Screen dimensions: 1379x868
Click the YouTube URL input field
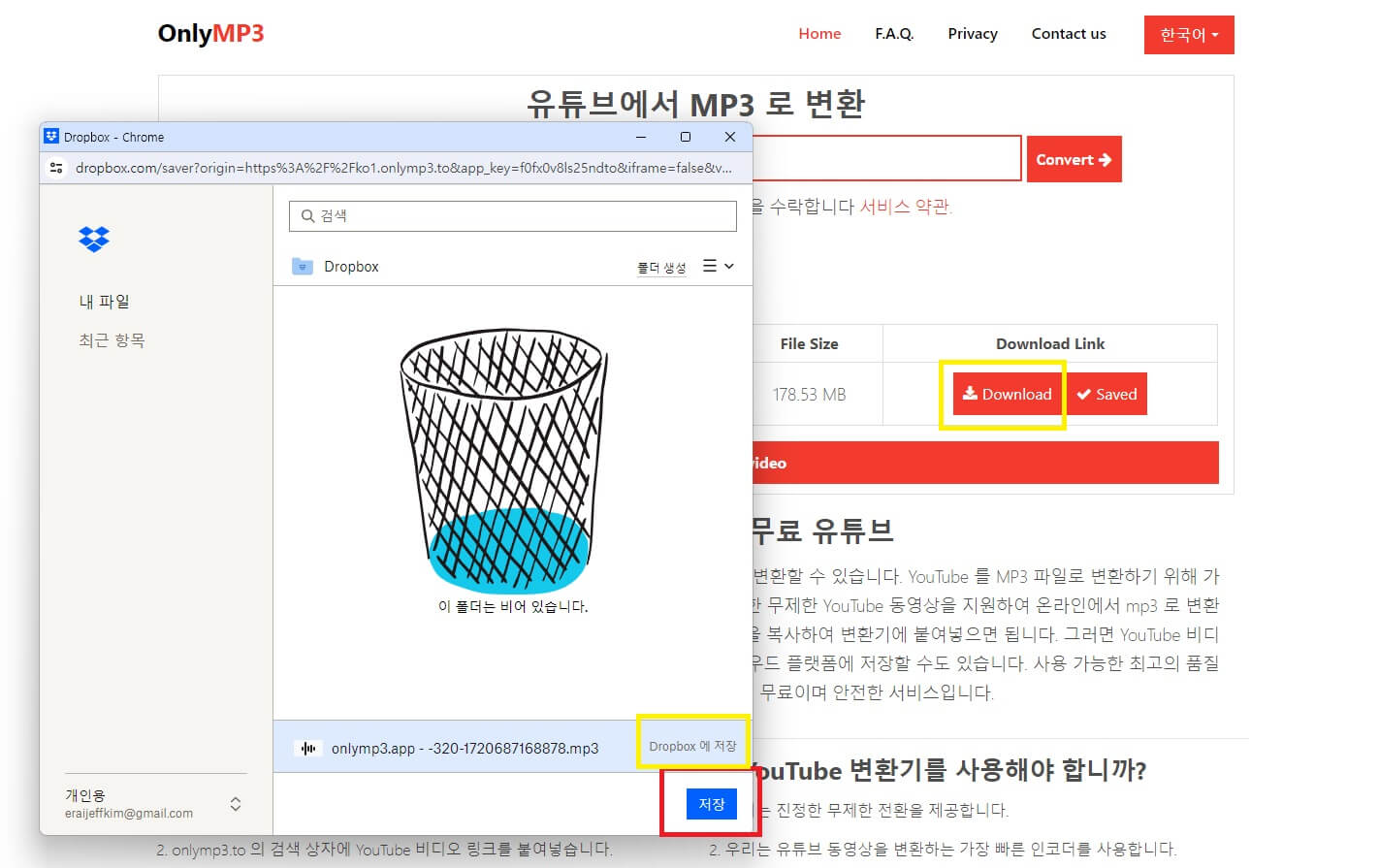(x=886, y=158)
